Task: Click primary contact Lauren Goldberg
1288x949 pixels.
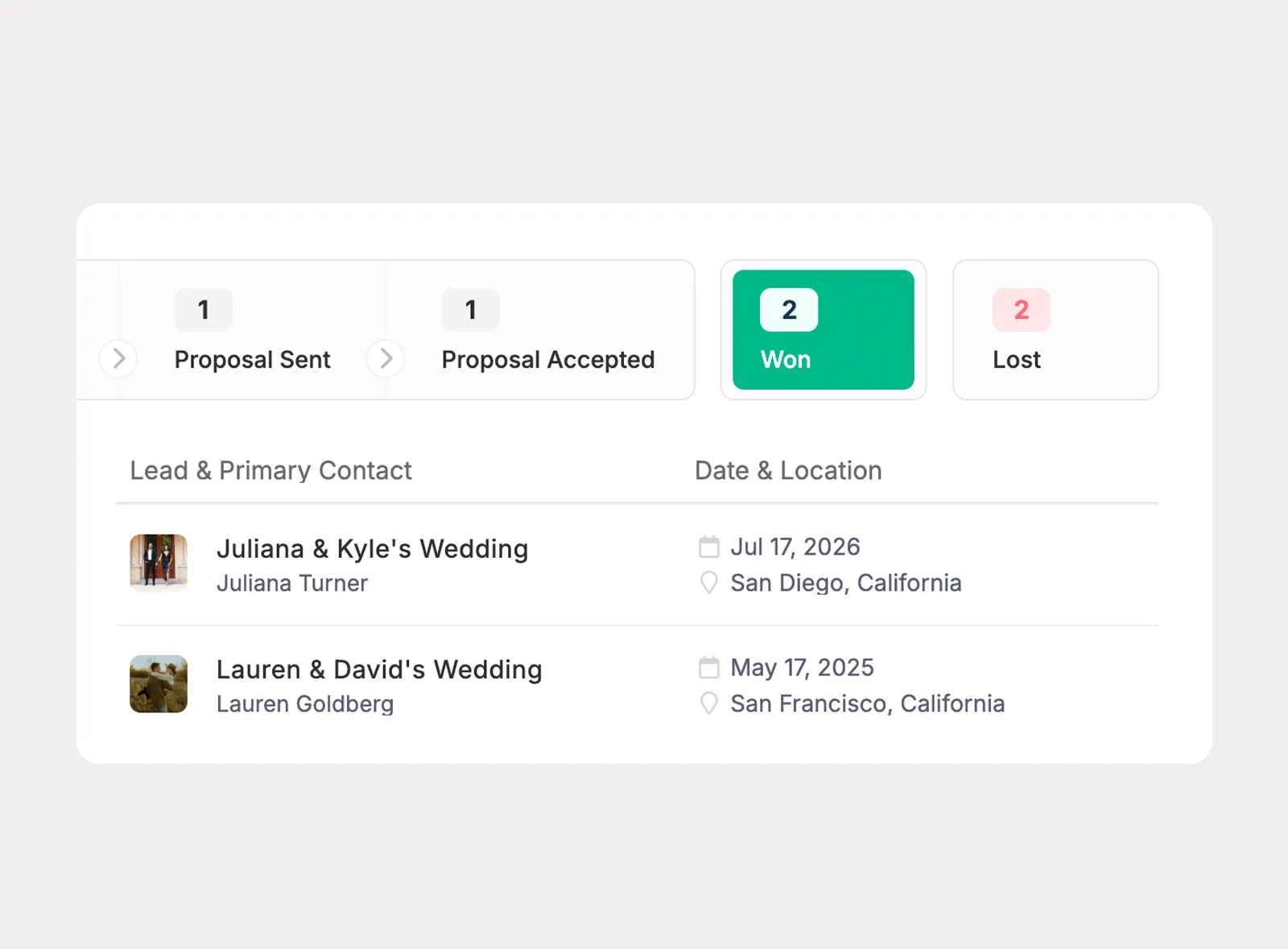Action: [x=305, y=704]
